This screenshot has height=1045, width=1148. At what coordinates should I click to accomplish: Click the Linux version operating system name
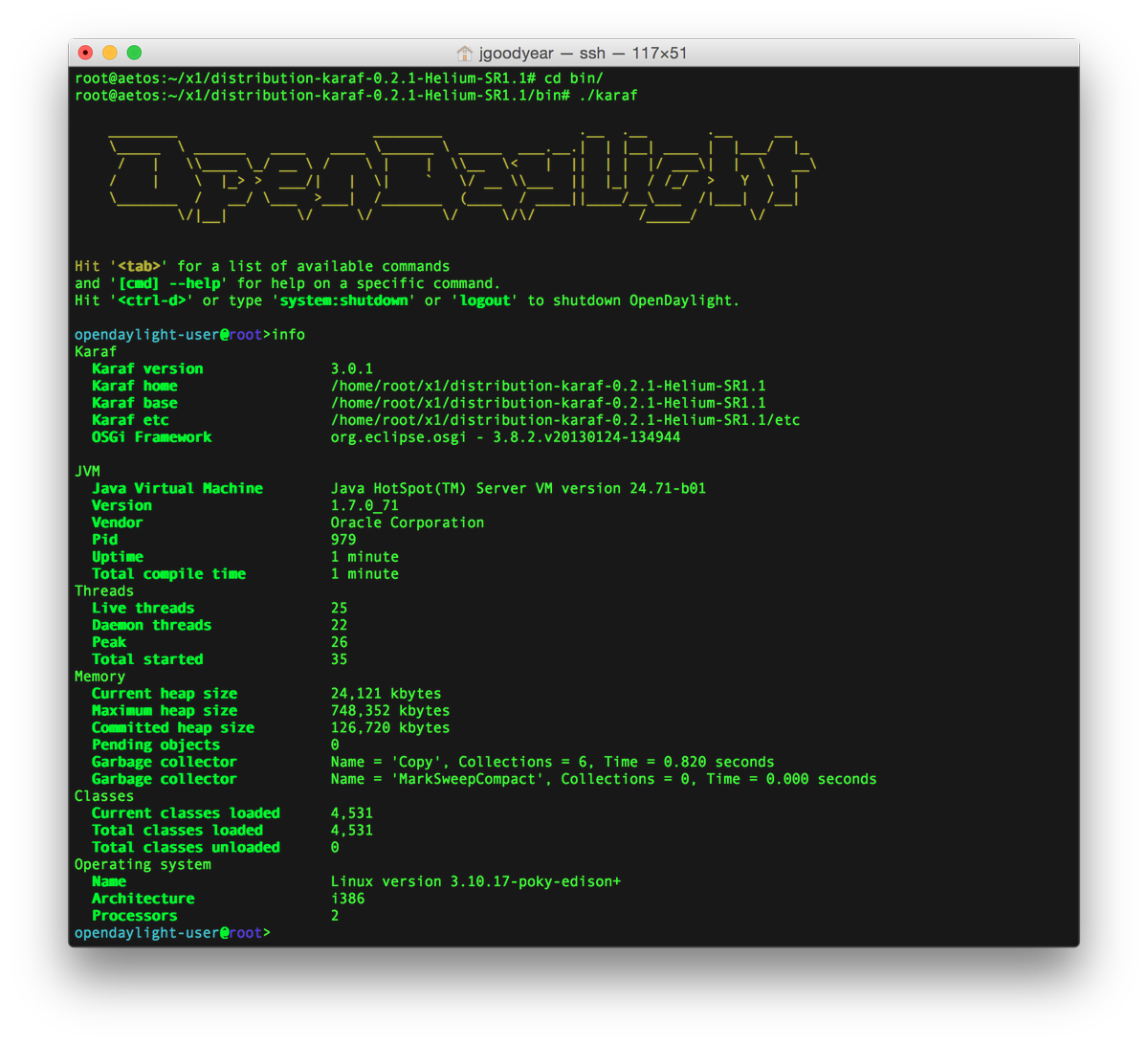coord(474,880)
